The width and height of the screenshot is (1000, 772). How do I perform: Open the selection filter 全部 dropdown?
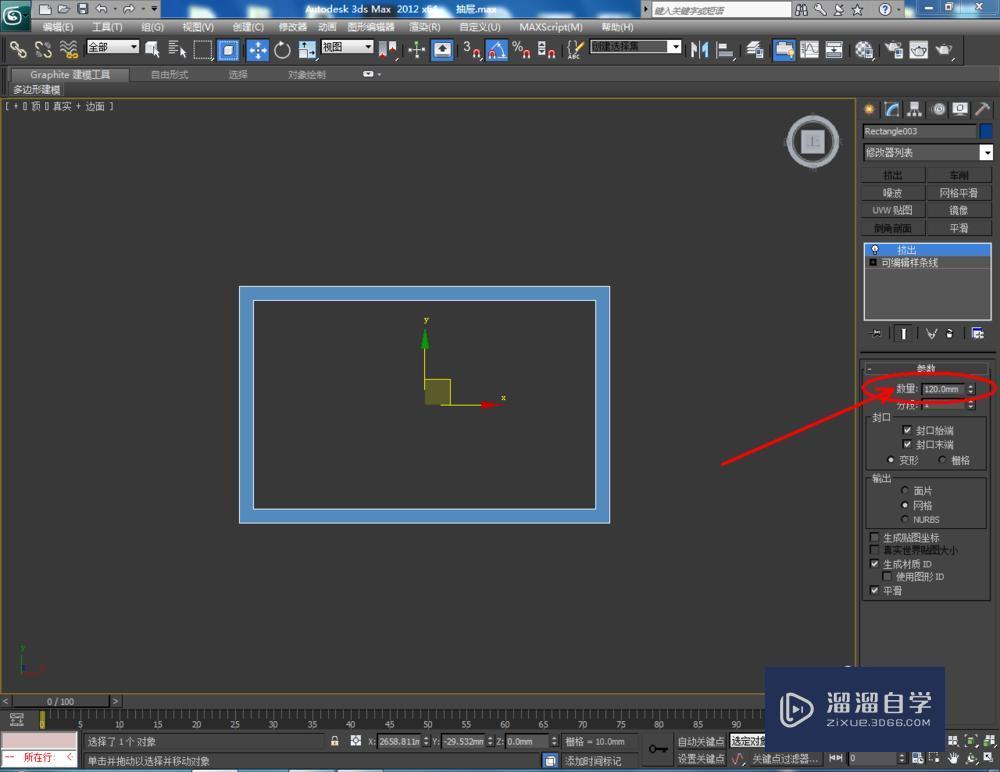[x=113, y=46]
